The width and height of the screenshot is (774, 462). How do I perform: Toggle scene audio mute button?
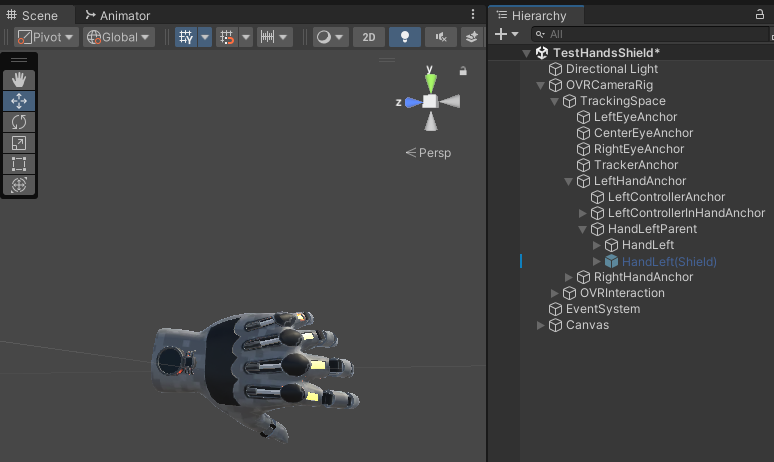coord(441,37)
